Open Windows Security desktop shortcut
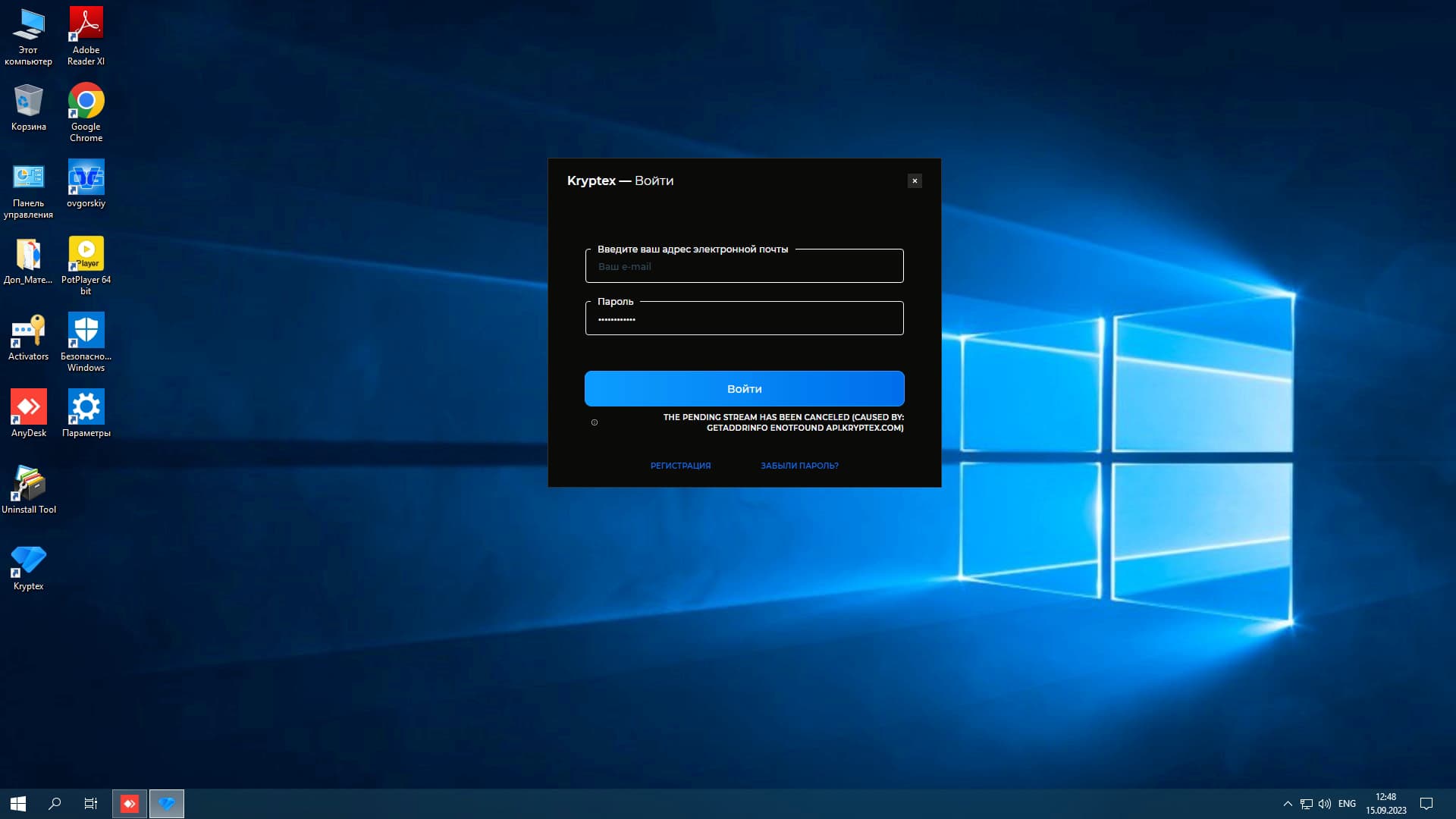 (x=86, y=342)
